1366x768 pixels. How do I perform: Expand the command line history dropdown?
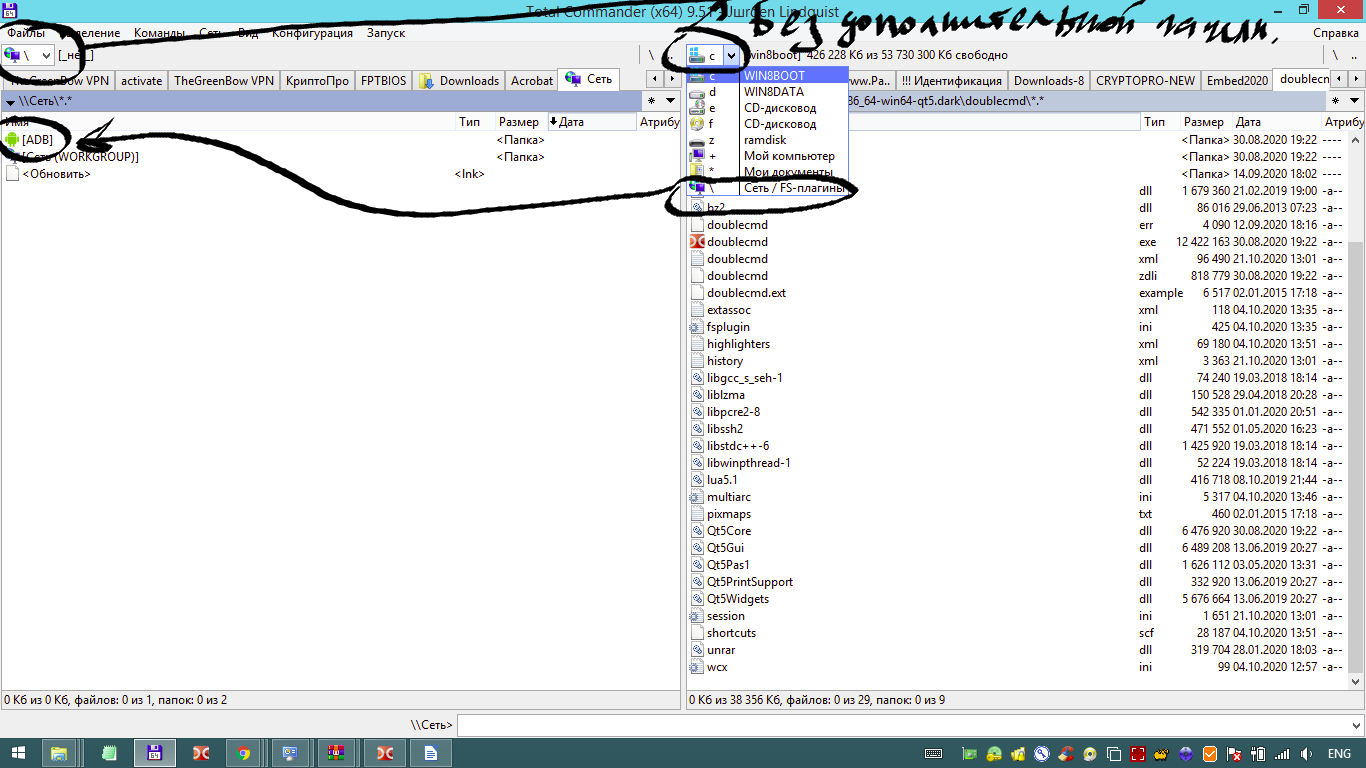(x=1355, y=725)
